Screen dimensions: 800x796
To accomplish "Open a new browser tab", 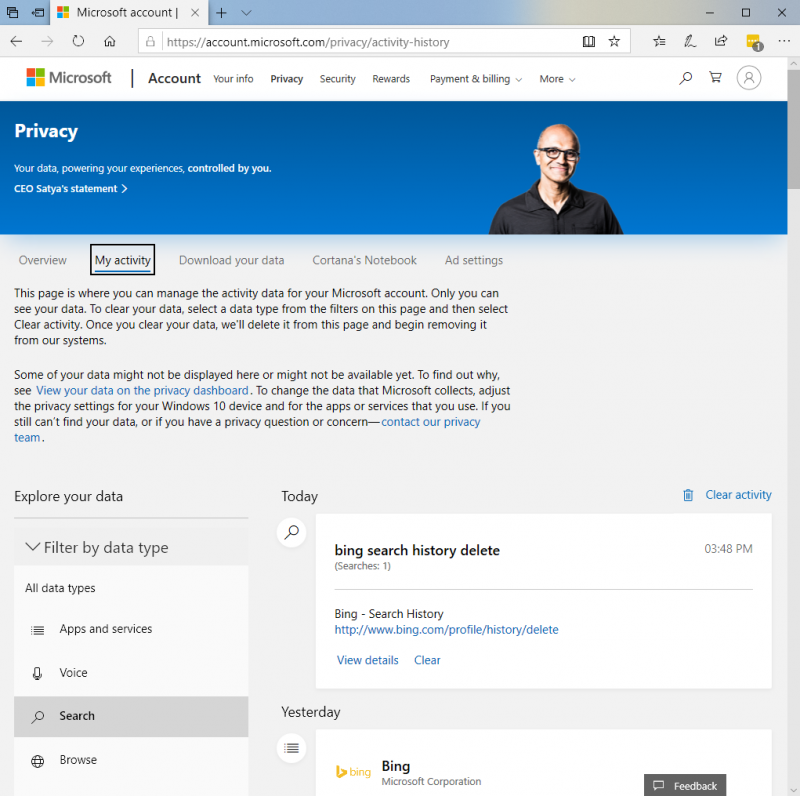I will click(x=221, y=13).
